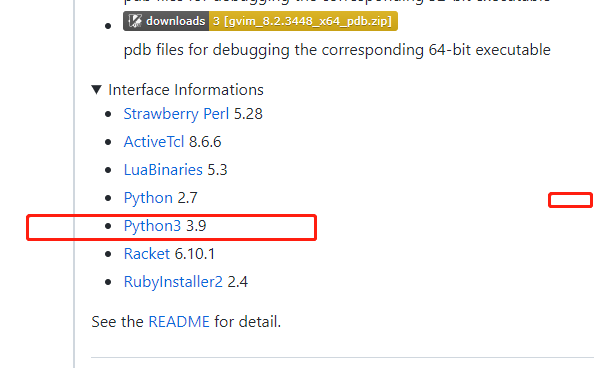
Task: Visit the LuaBinaries link
Action: [x=163, y=170]
